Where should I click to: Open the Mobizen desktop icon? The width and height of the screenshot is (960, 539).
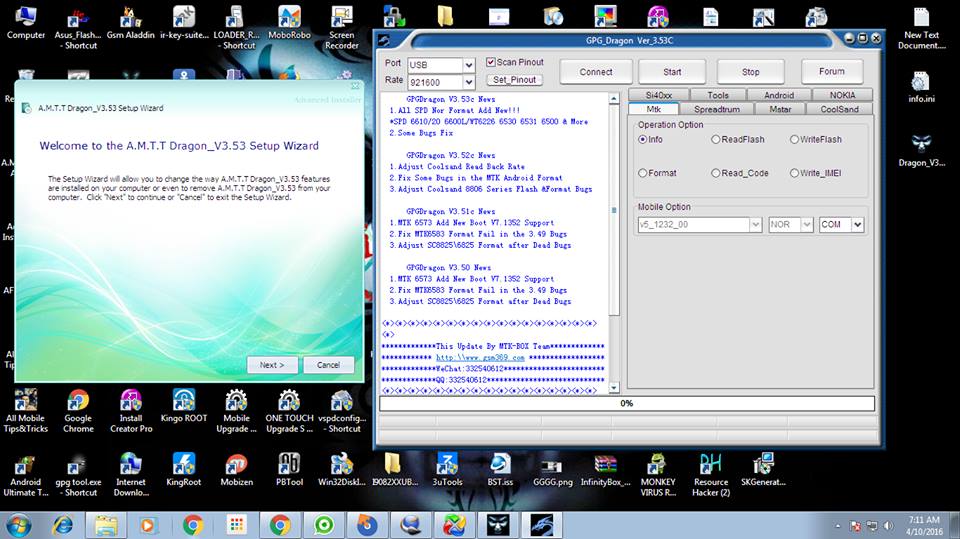click(x=236, y=469)
